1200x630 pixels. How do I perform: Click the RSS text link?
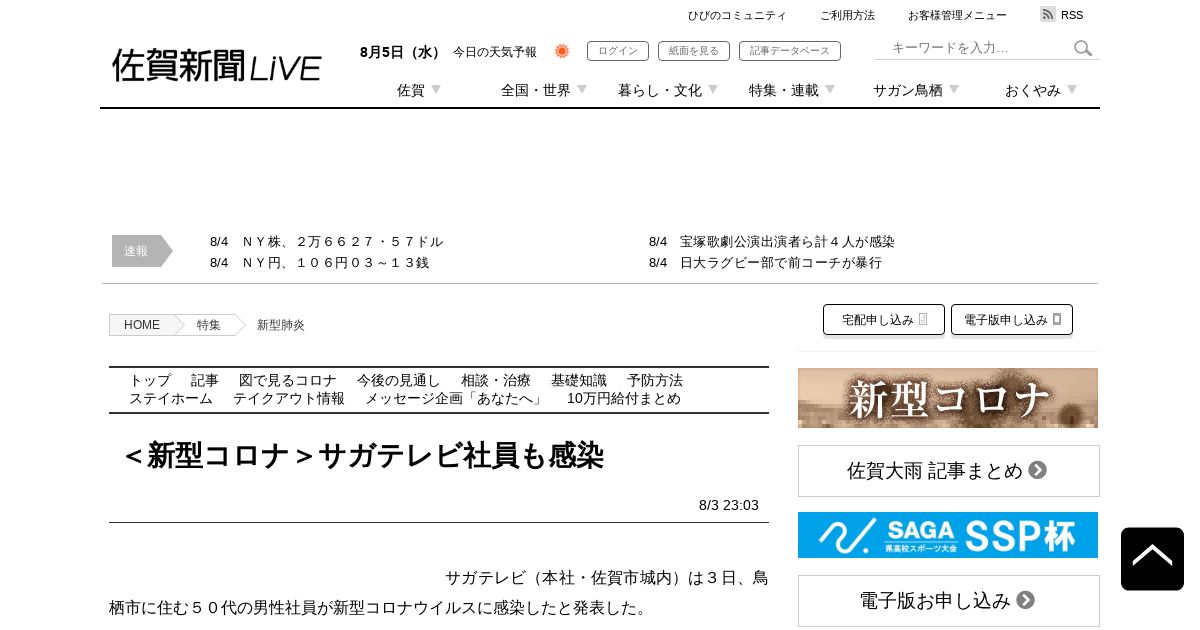(1072, 15)
